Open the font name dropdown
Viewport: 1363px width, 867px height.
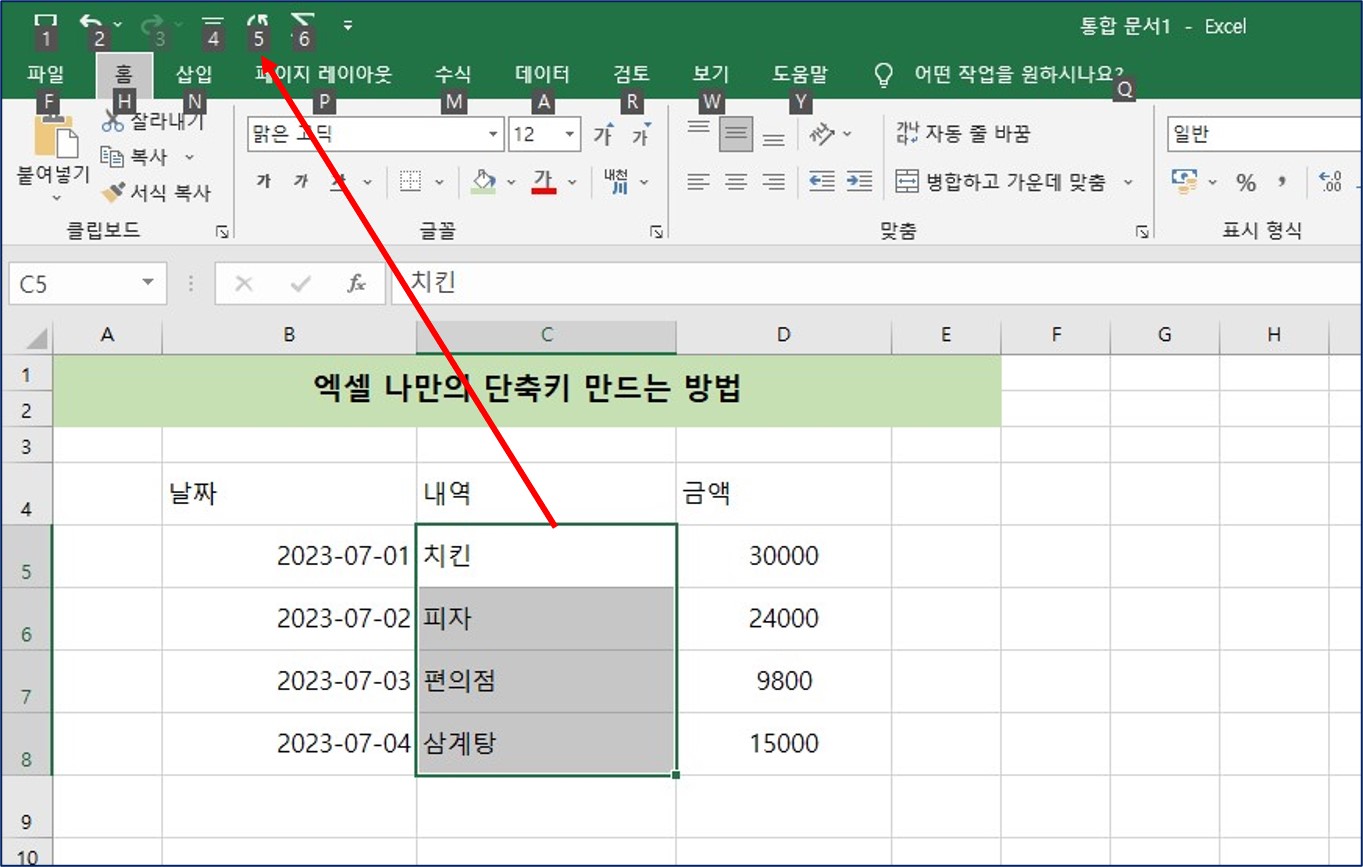(x=493, y=133)
